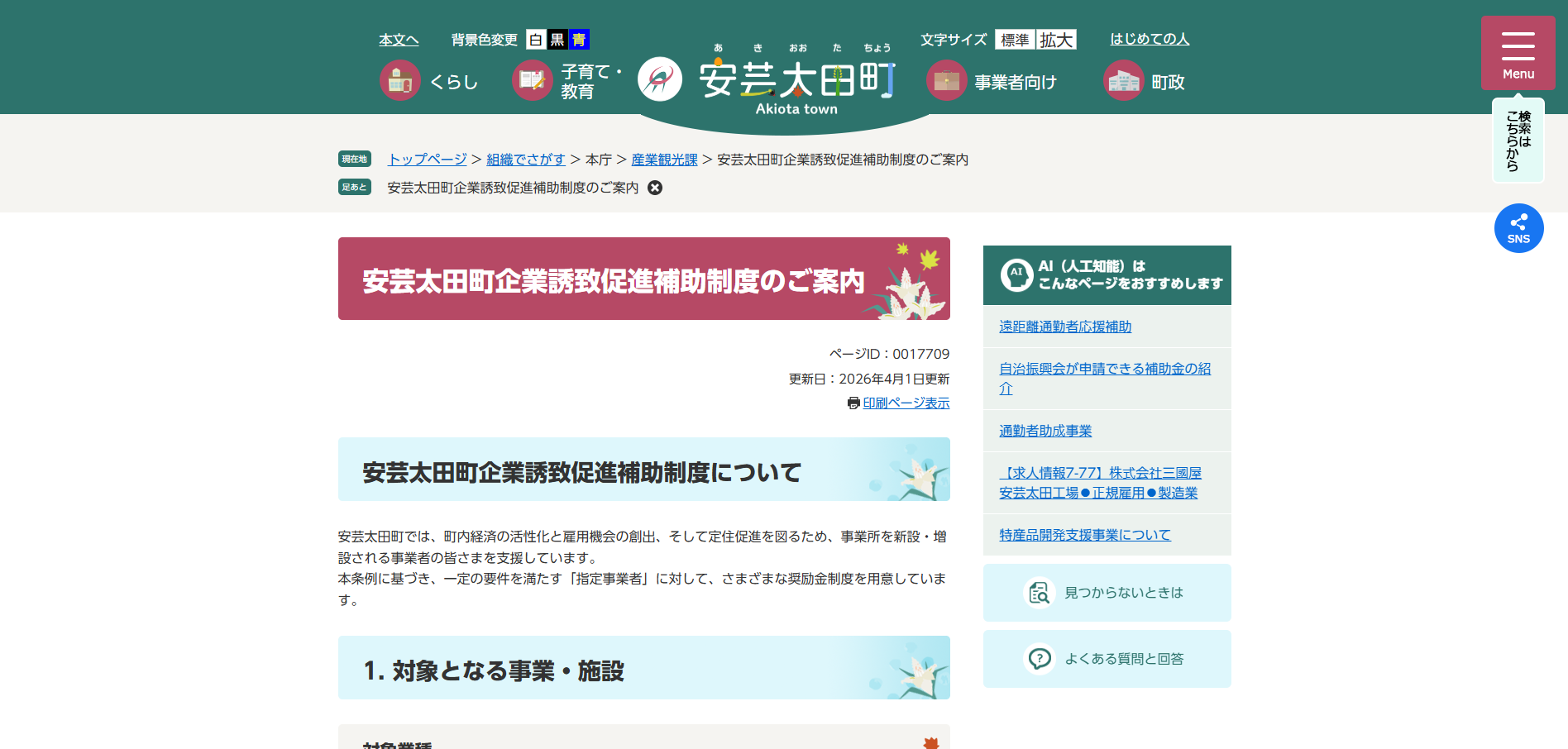Set text size to 標準
Viewport: 1568px width, 749px height.
[1015, 40]
